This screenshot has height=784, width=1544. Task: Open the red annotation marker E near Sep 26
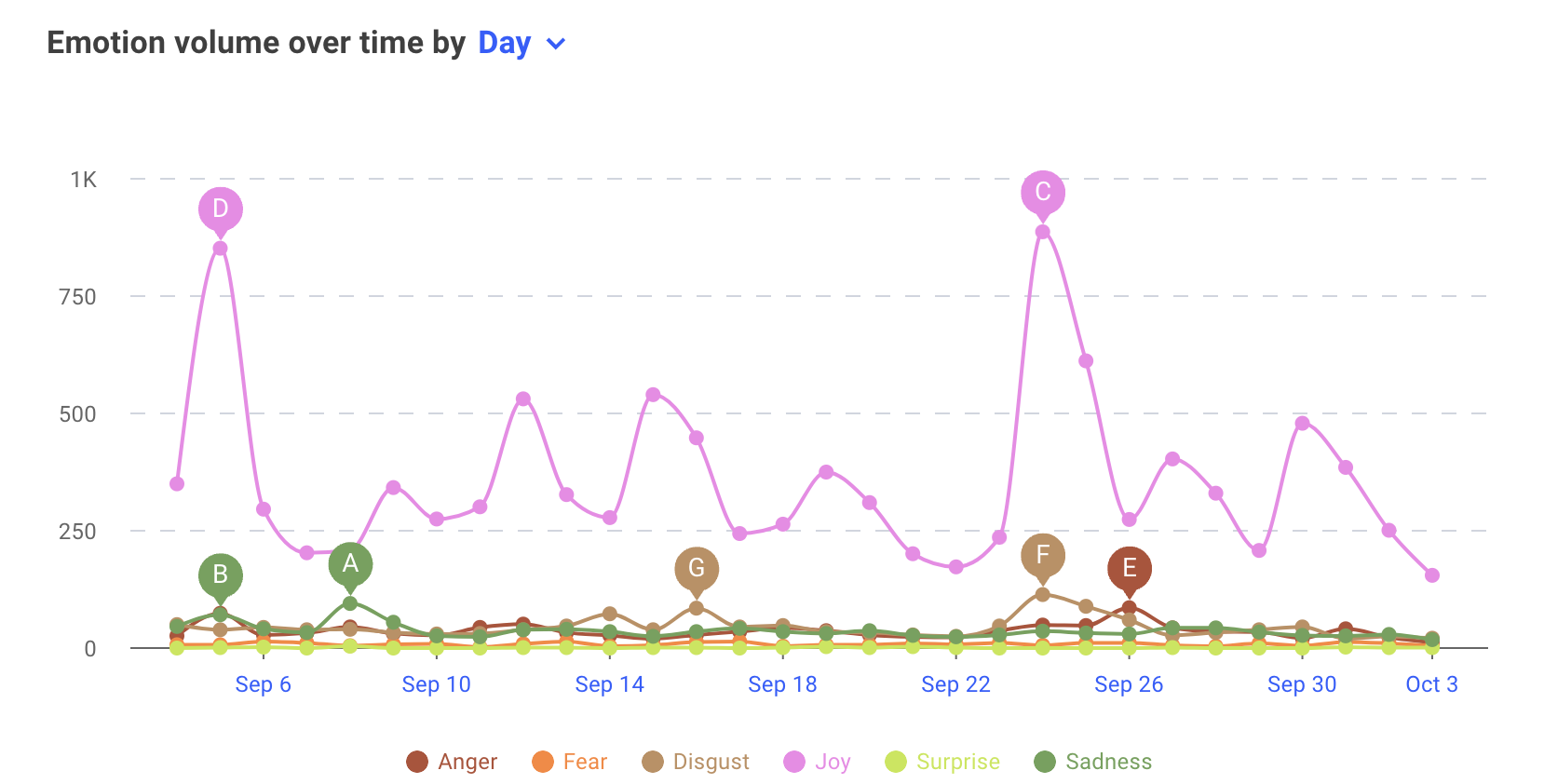coord(1129,565)
